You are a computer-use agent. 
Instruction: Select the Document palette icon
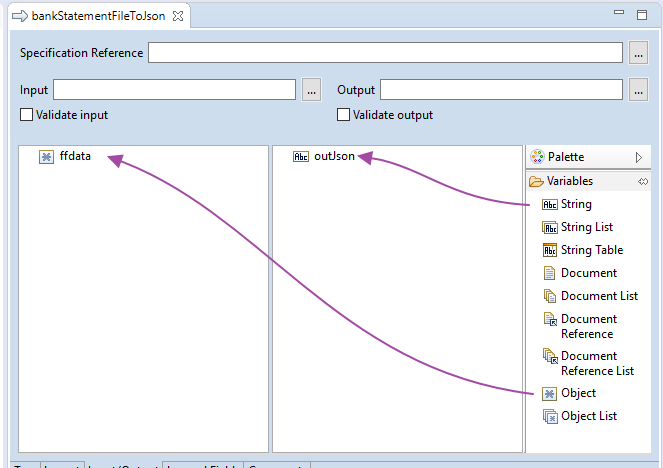[549, 273]
